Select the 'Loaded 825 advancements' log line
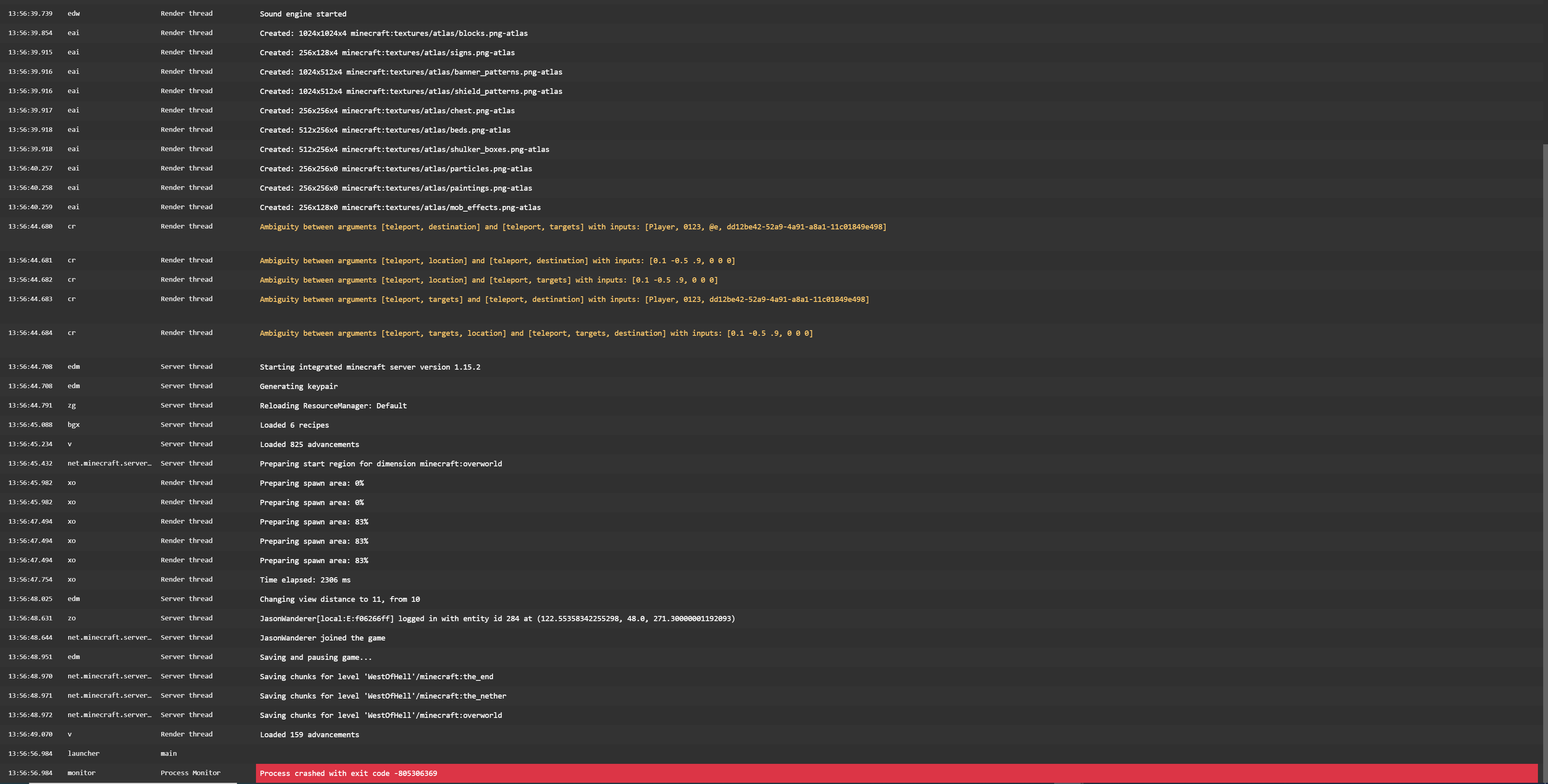This screenshot has width=1548, height=784. [x=309, y=445]
